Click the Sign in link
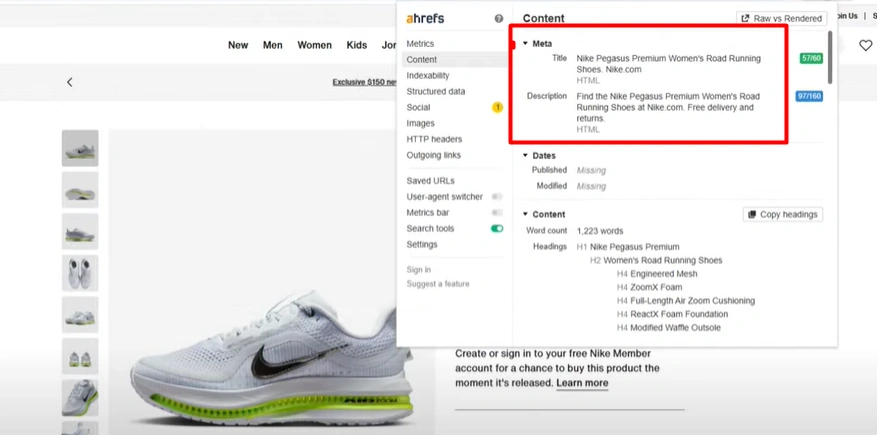Screen dimensions: 877x435 coord(419,269)
